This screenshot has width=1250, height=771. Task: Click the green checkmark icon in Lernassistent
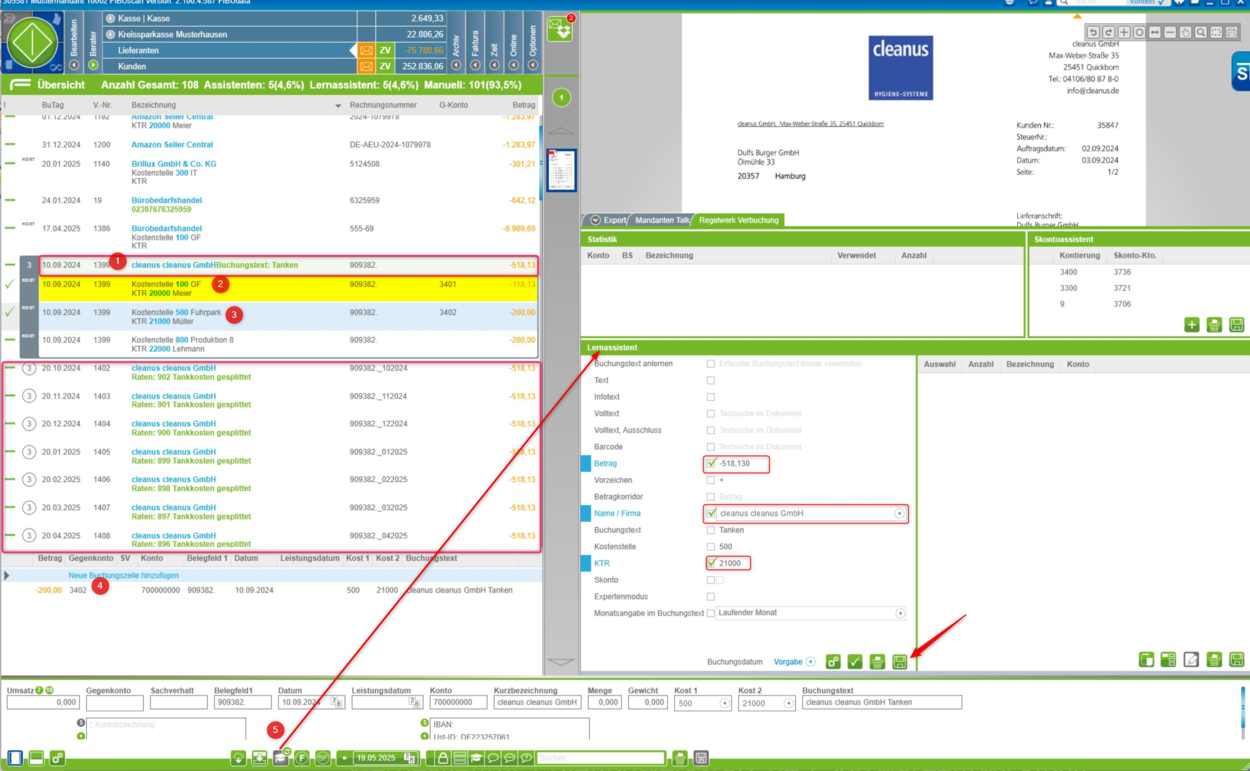(x=855, y=662)
